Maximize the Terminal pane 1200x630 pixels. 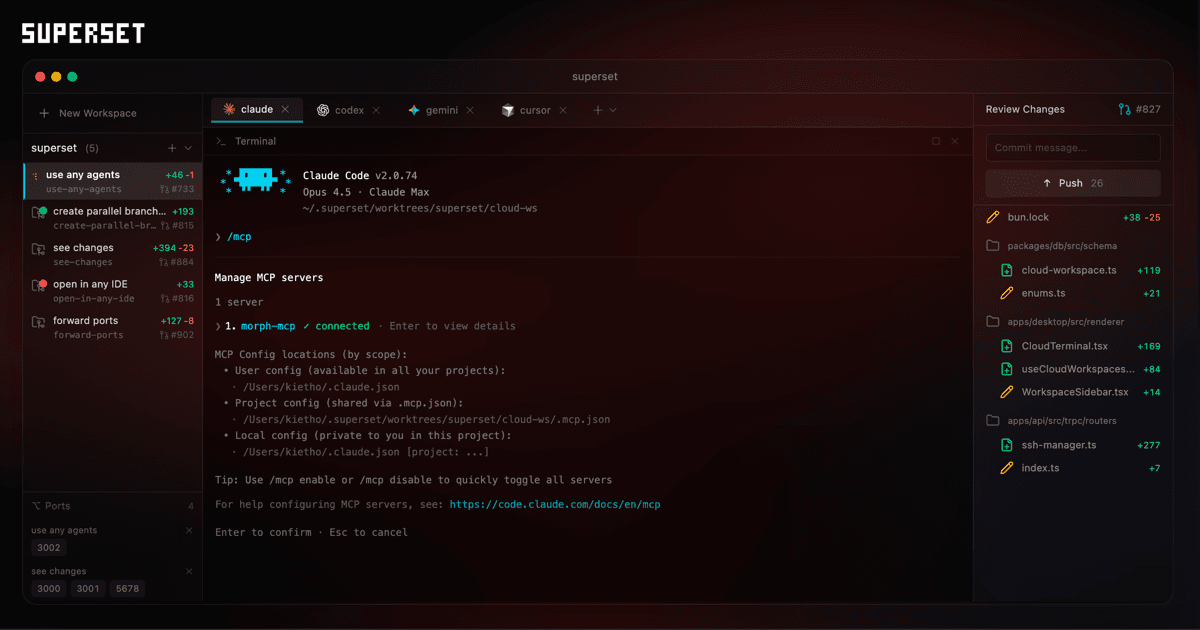point(936,141)
